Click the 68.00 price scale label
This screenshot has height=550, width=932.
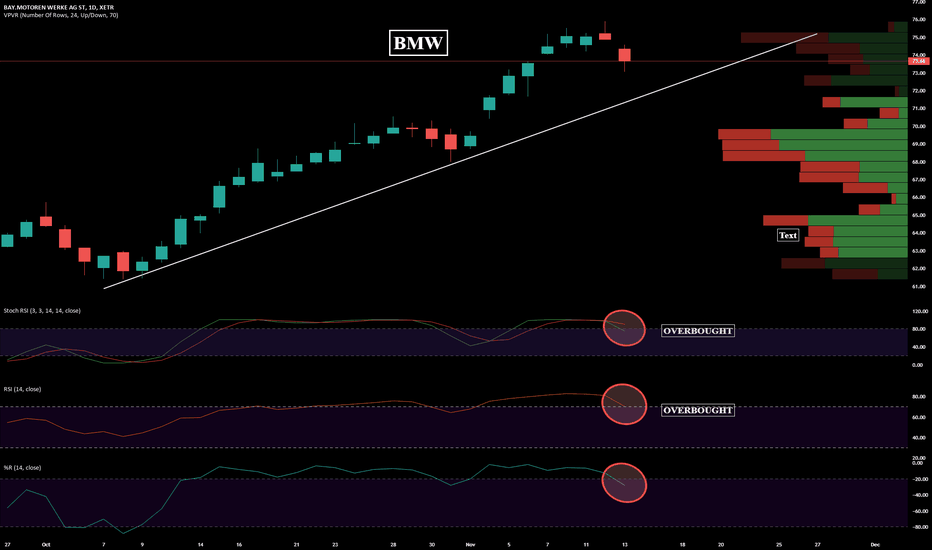(x=919, y=162)
